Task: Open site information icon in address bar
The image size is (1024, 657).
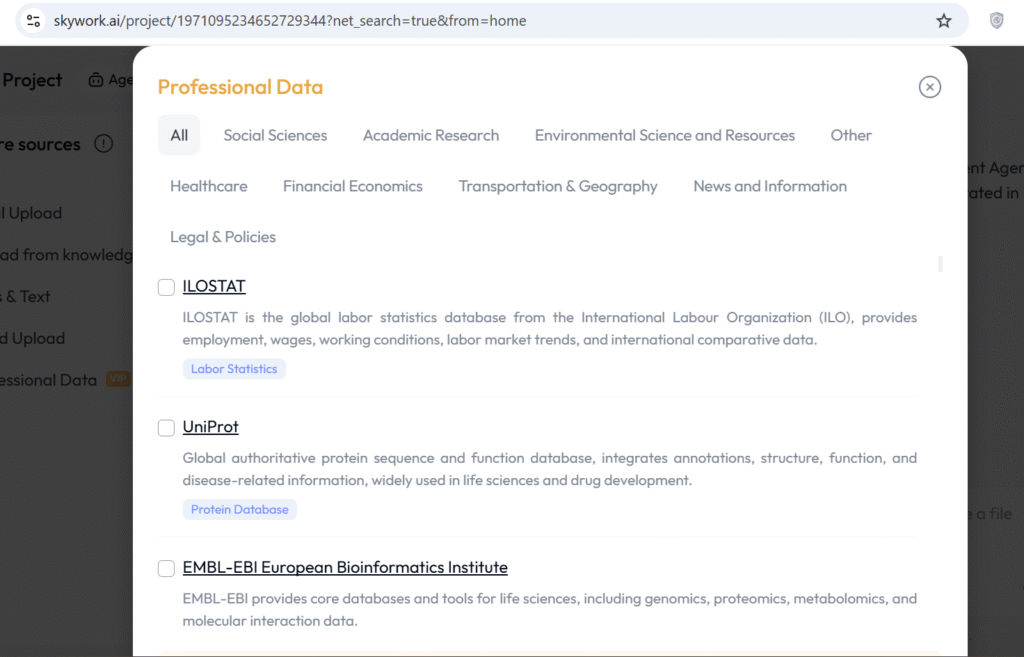Action: [x=32, y=21]
